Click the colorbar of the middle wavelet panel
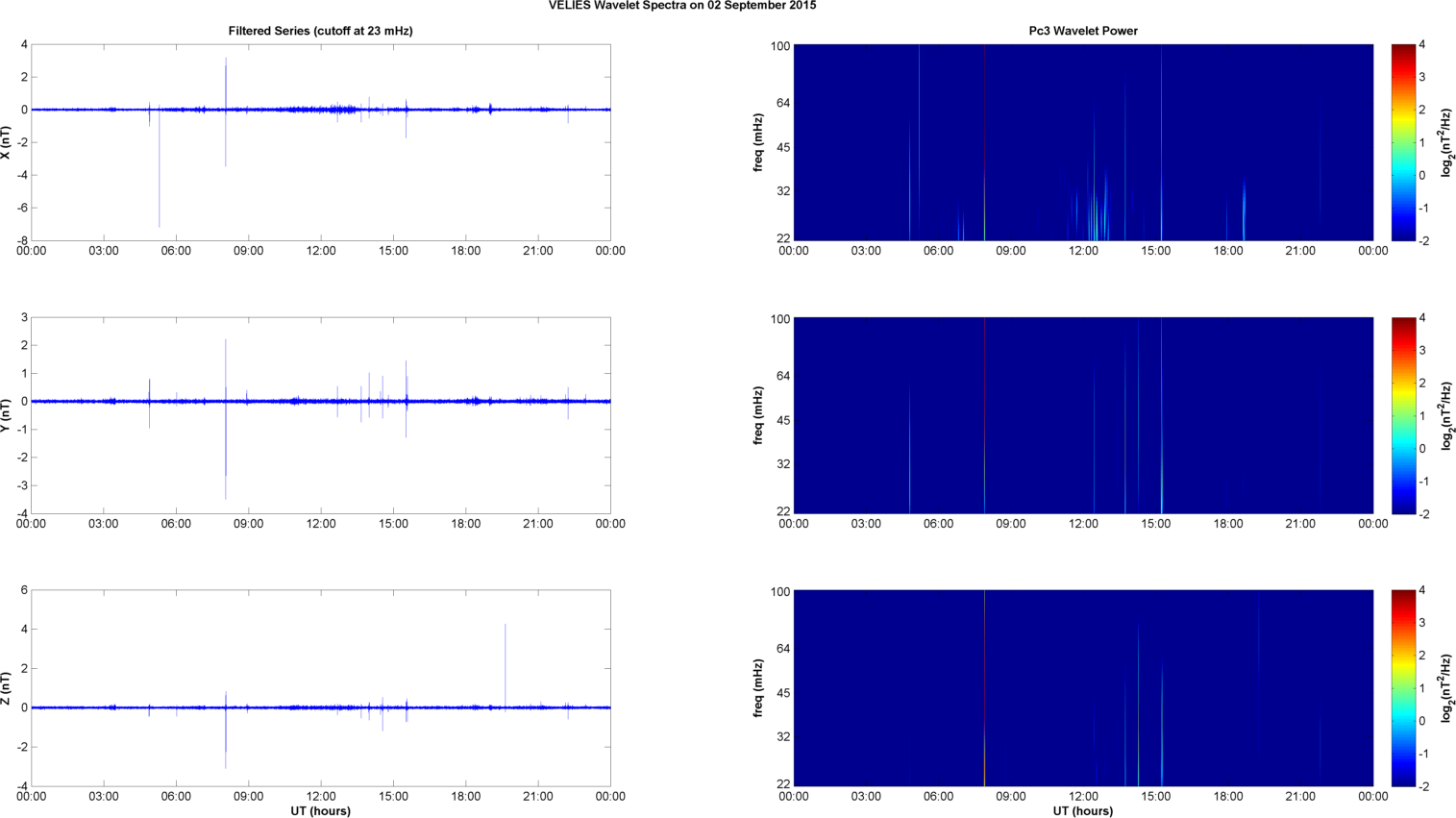The image size is (1456, 818). [1403, 415]
